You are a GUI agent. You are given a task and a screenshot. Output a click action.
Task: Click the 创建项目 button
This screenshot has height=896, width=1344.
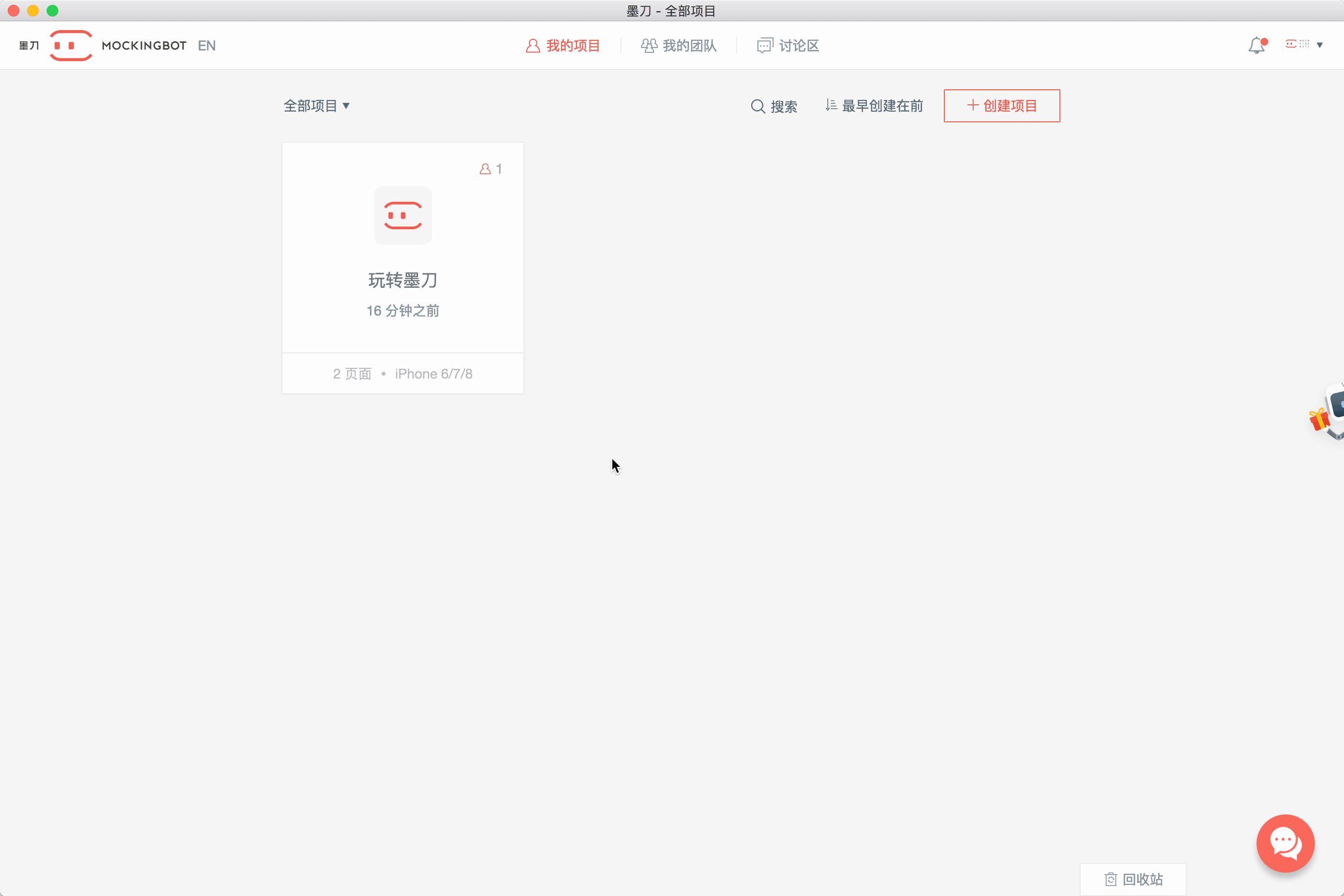(1002, 106)
